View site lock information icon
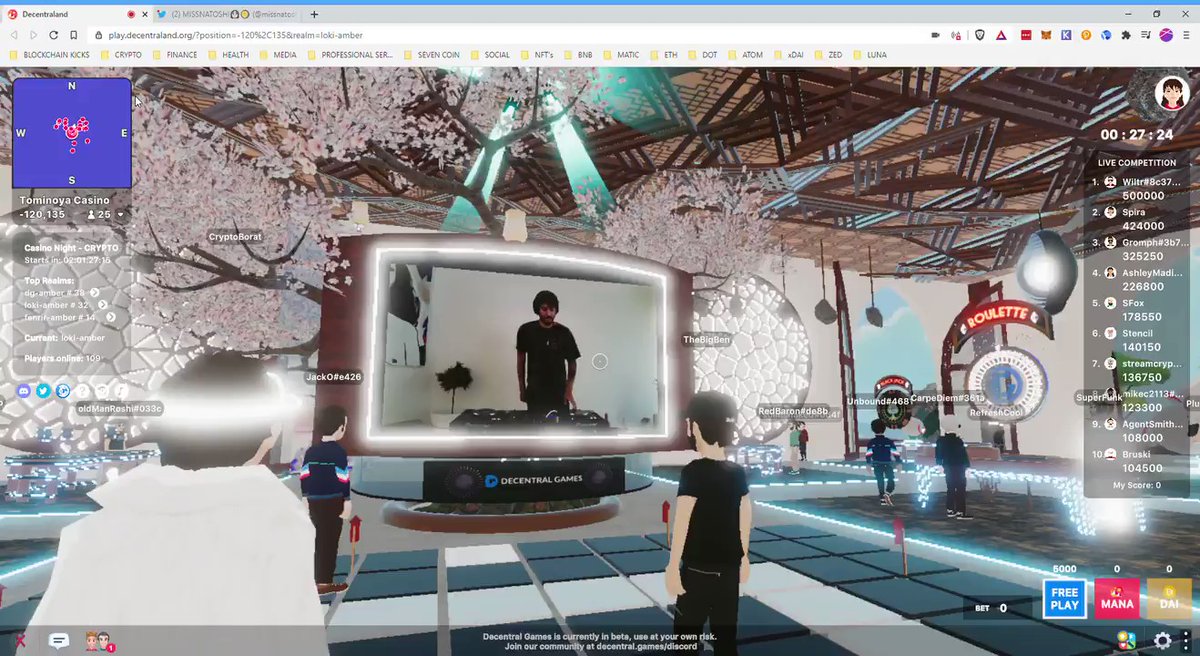Viewport: 1200px width, 656px height. click(98, 35)
